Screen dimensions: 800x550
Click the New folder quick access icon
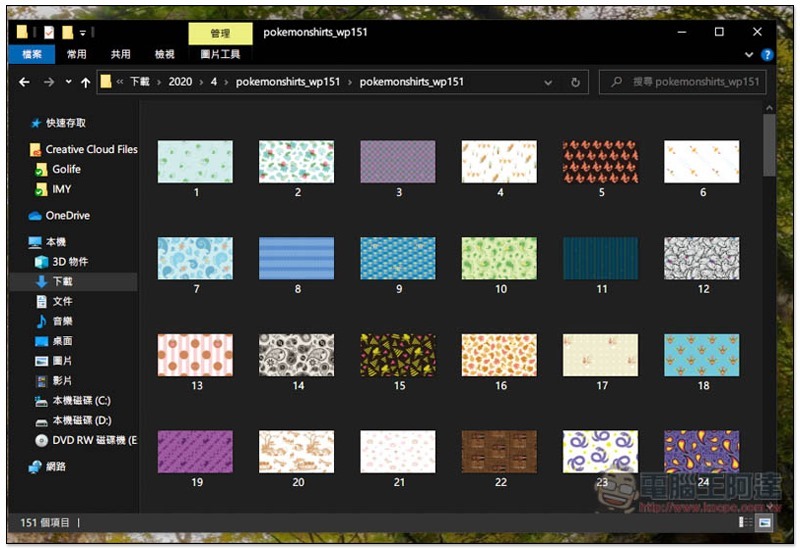tap(67, 33)
